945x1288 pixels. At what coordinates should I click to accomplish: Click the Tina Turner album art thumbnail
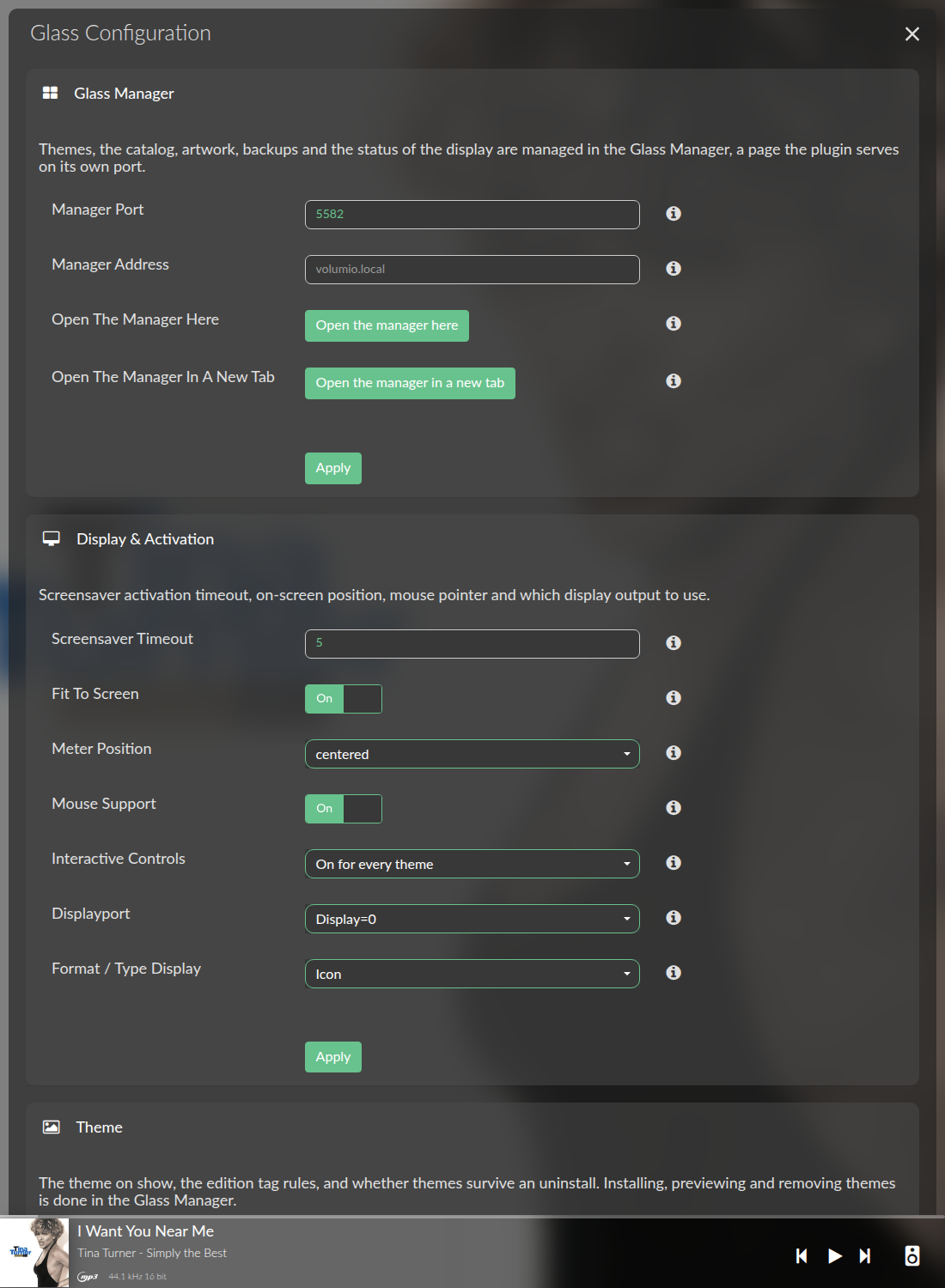pos(34,1252)
